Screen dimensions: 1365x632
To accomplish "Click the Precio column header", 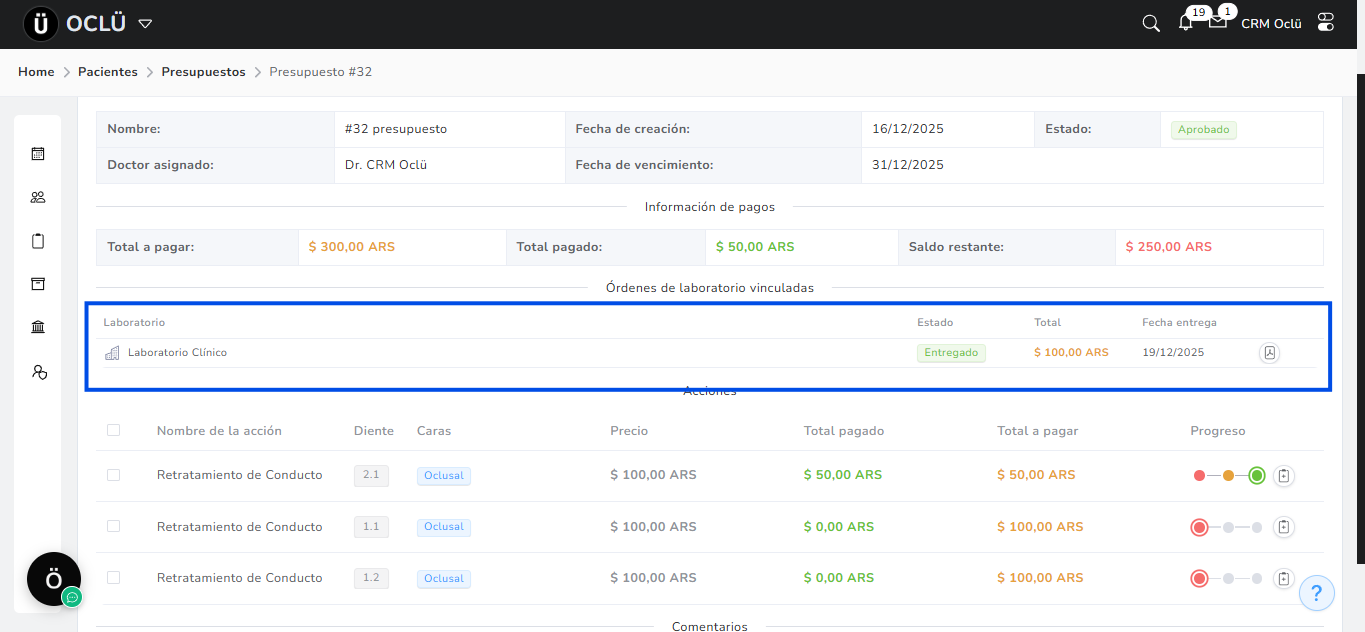I will pyautogui.click(x=629, y=431).
